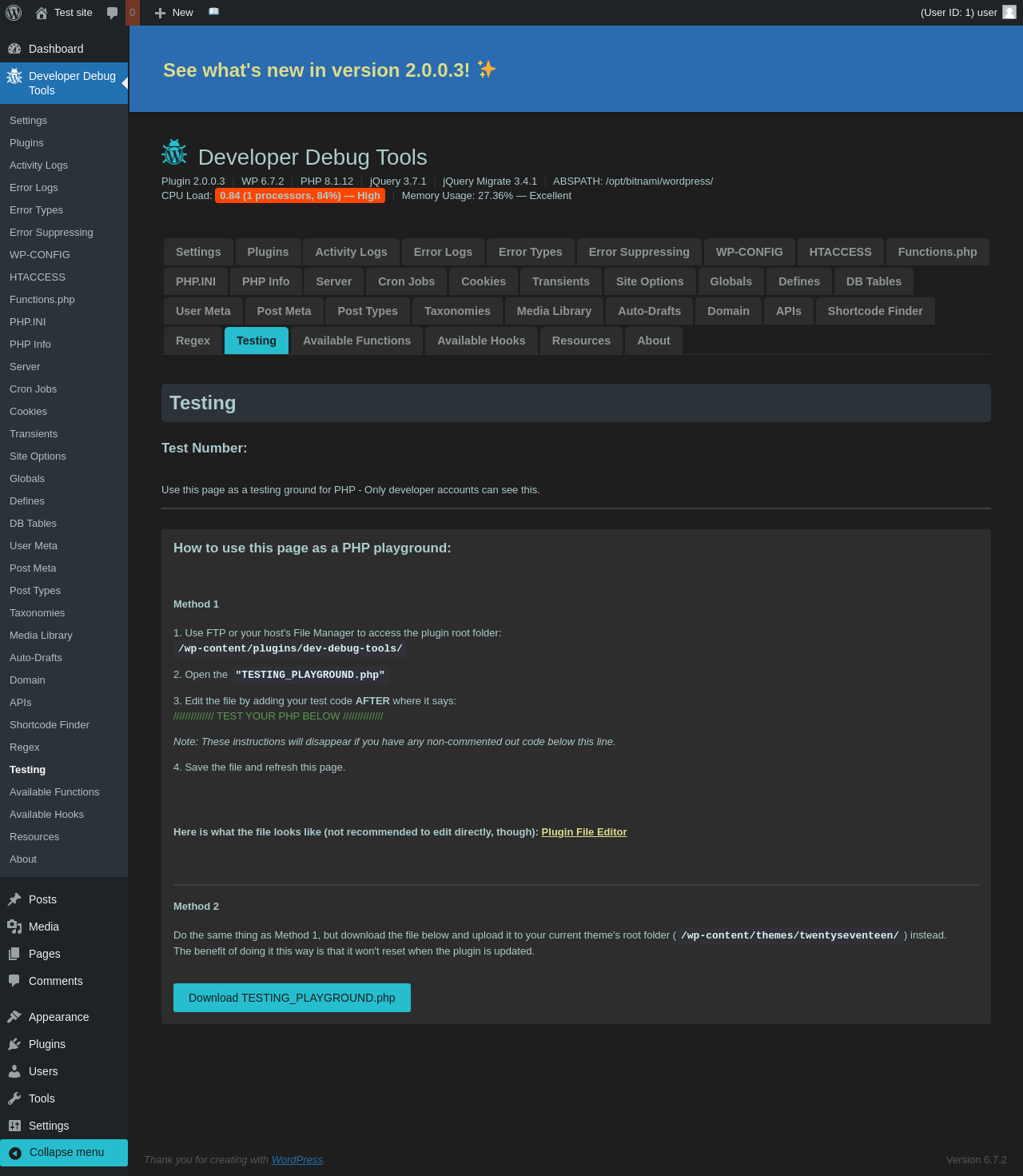The image size is (1023, 1176).
Task: Click the Memory Usage 27.36% status text
Action: coord(487,196)
